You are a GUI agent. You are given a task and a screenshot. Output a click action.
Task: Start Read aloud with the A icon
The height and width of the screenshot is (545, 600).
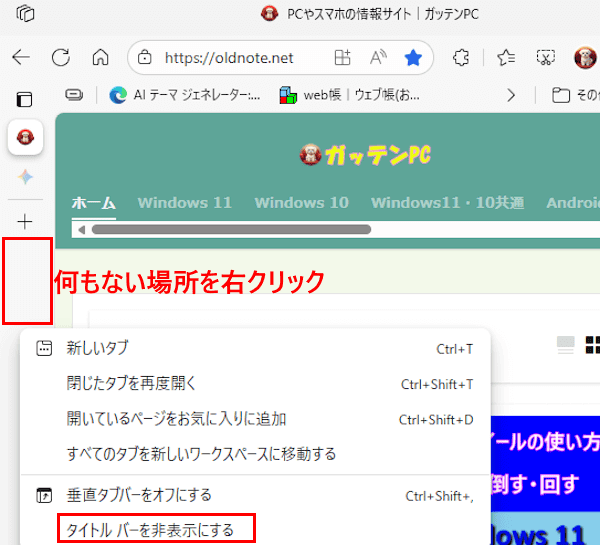pos(378,58)
